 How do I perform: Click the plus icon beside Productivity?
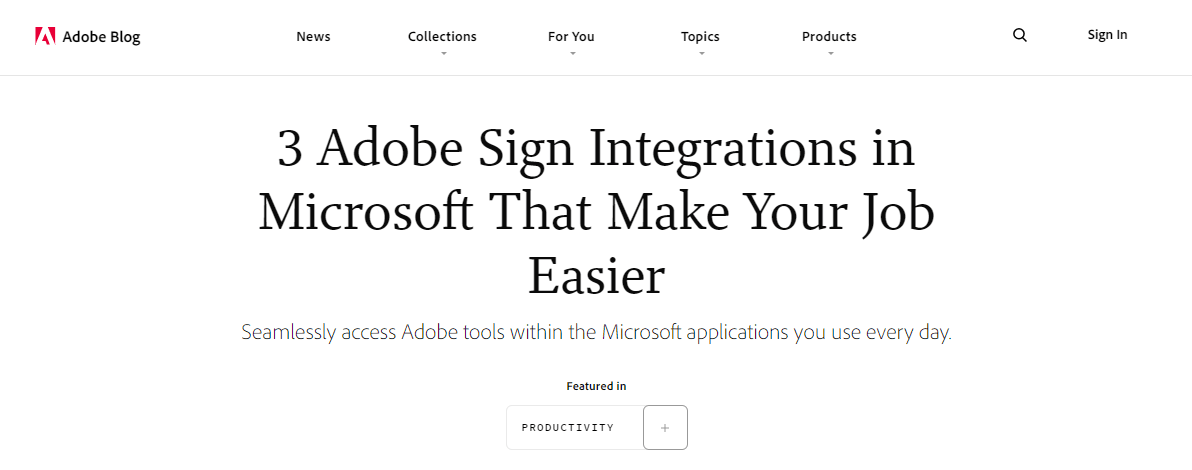665,427
